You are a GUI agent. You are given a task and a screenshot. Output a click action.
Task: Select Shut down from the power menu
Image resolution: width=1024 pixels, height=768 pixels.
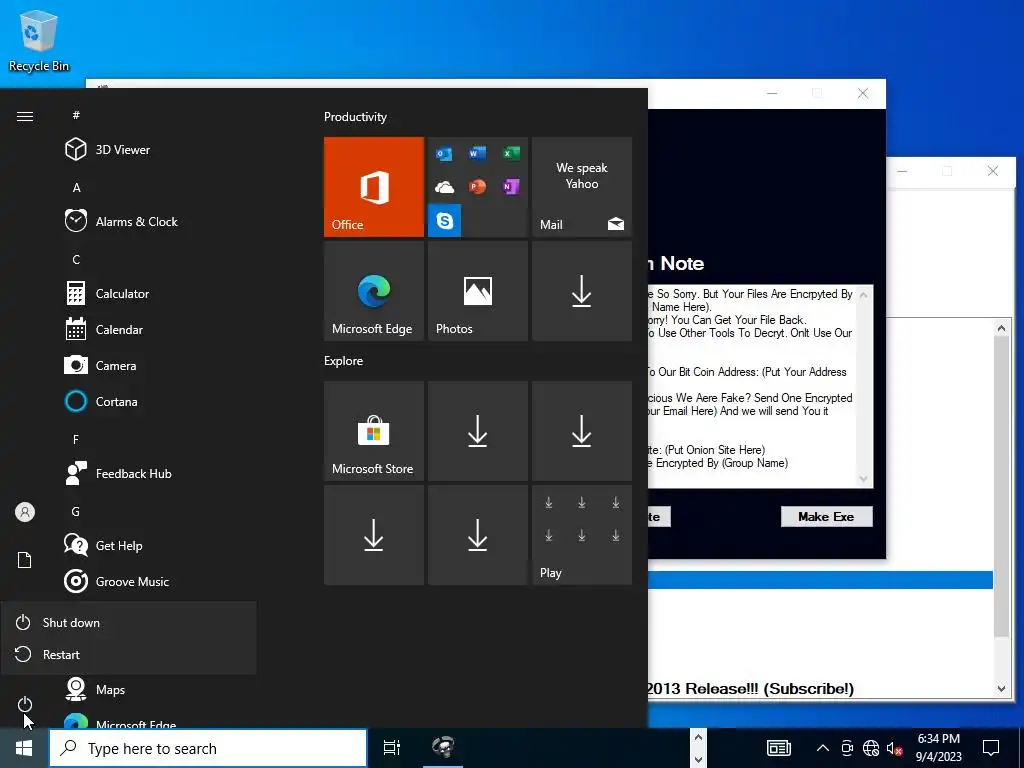[129, 622]
